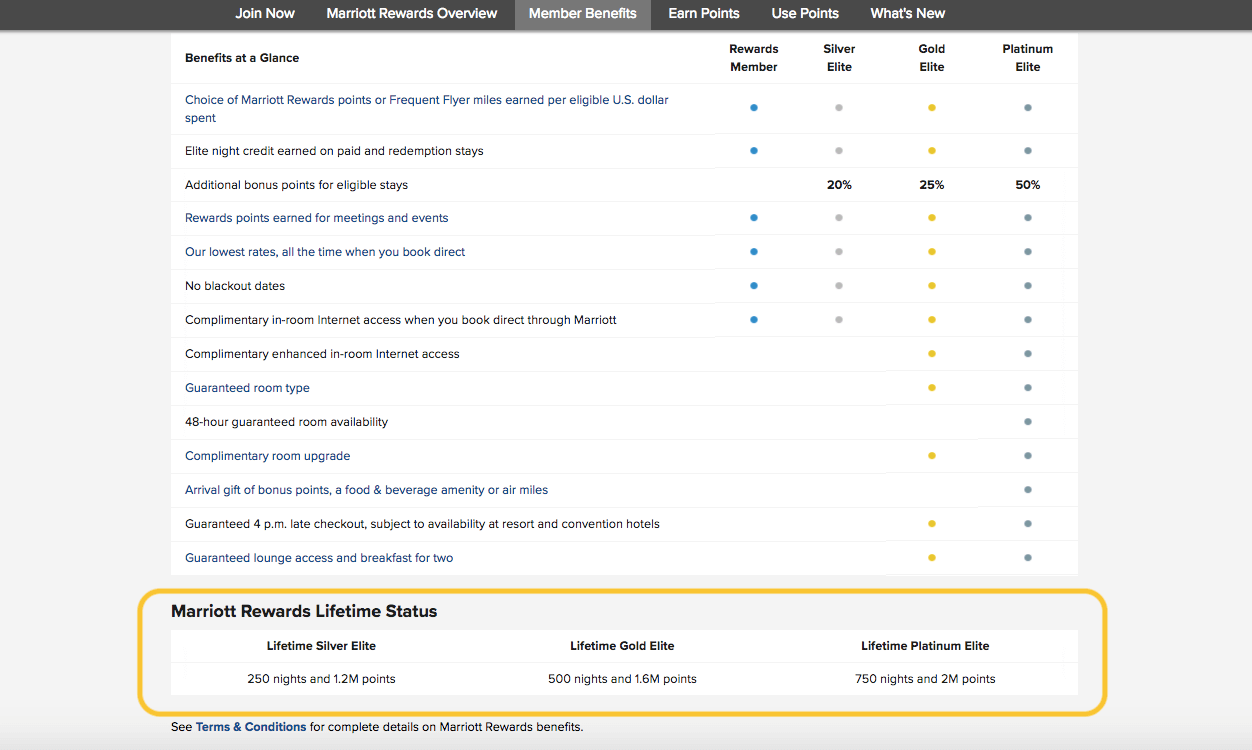1252x750 pixels.
Task: Click the Lifetime Gold Elite header
Action: coord(622,646)
